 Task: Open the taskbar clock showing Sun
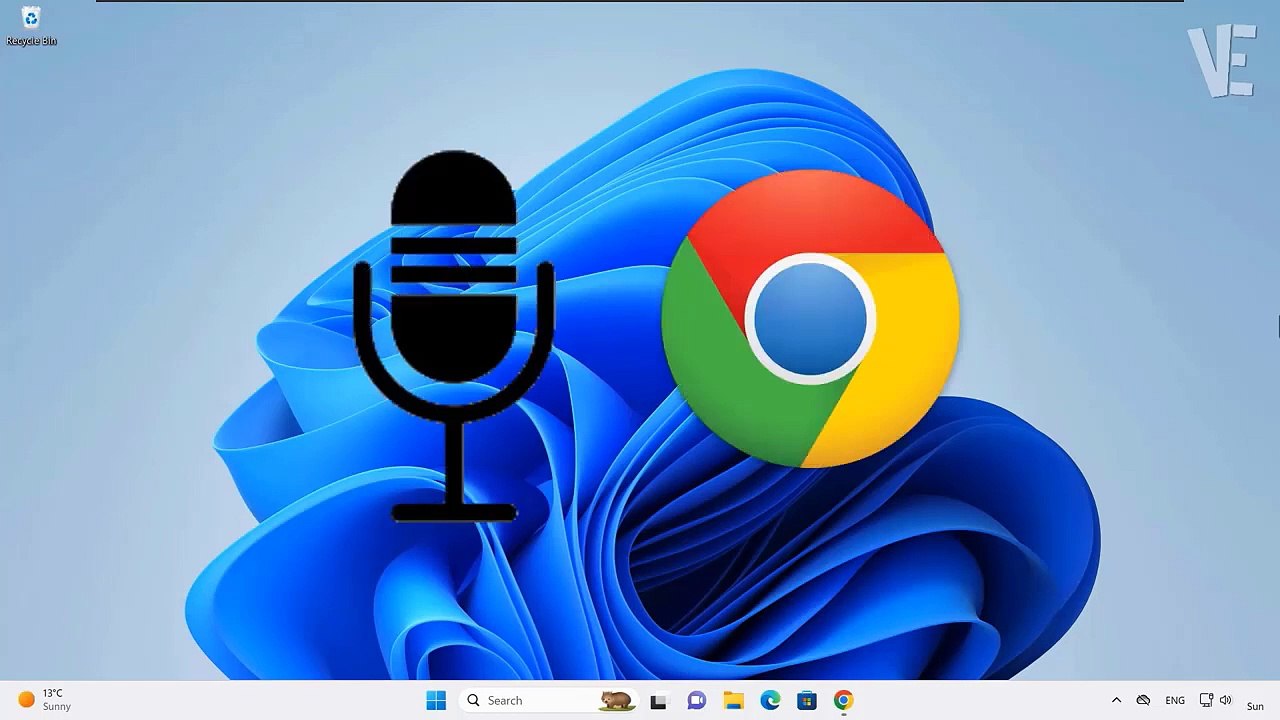[x=1255, y=706]
